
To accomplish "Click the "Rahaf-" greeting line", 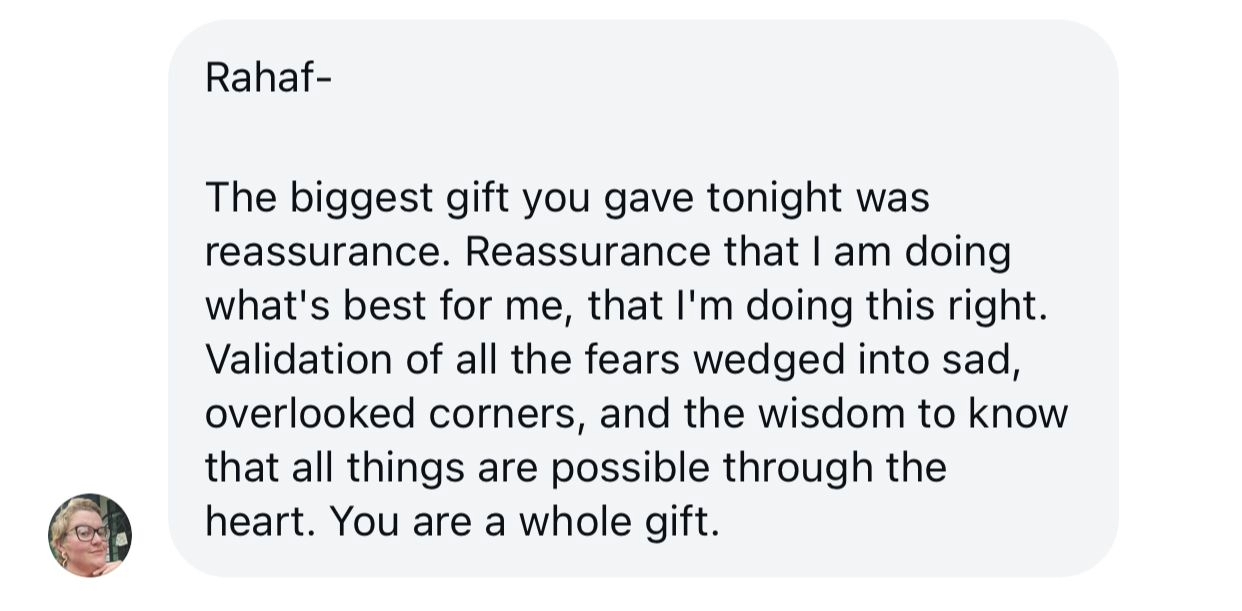I will (x=267, y=78).
